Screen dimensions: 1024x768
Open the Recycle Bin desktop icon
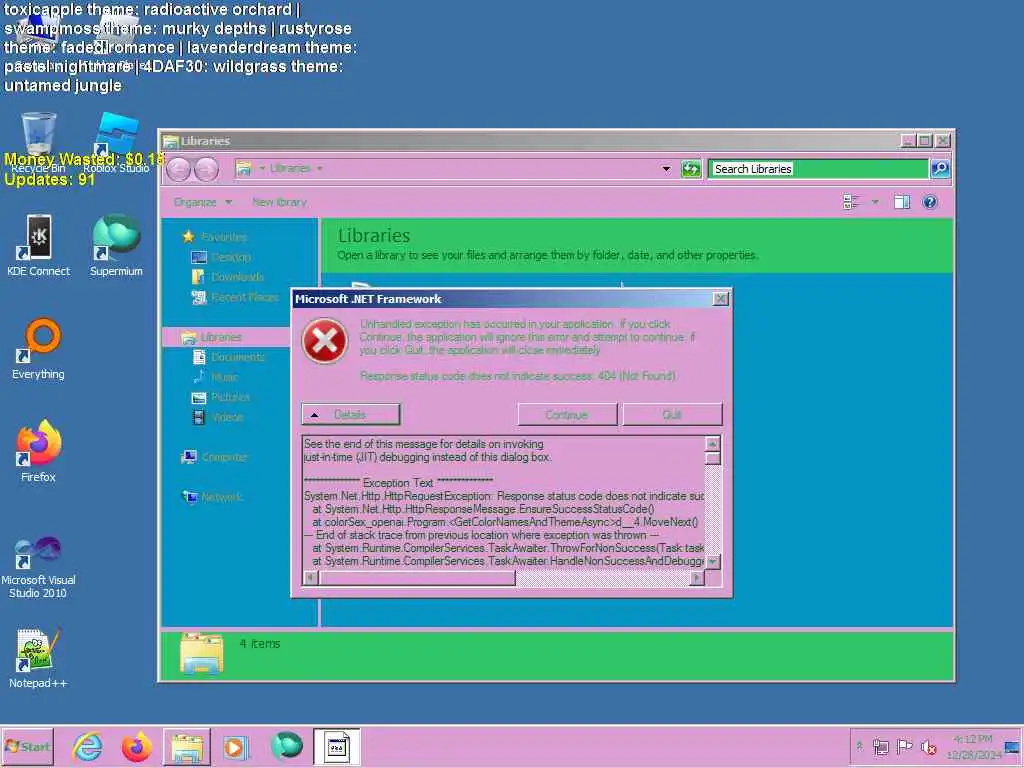click(x=39, y=142)
